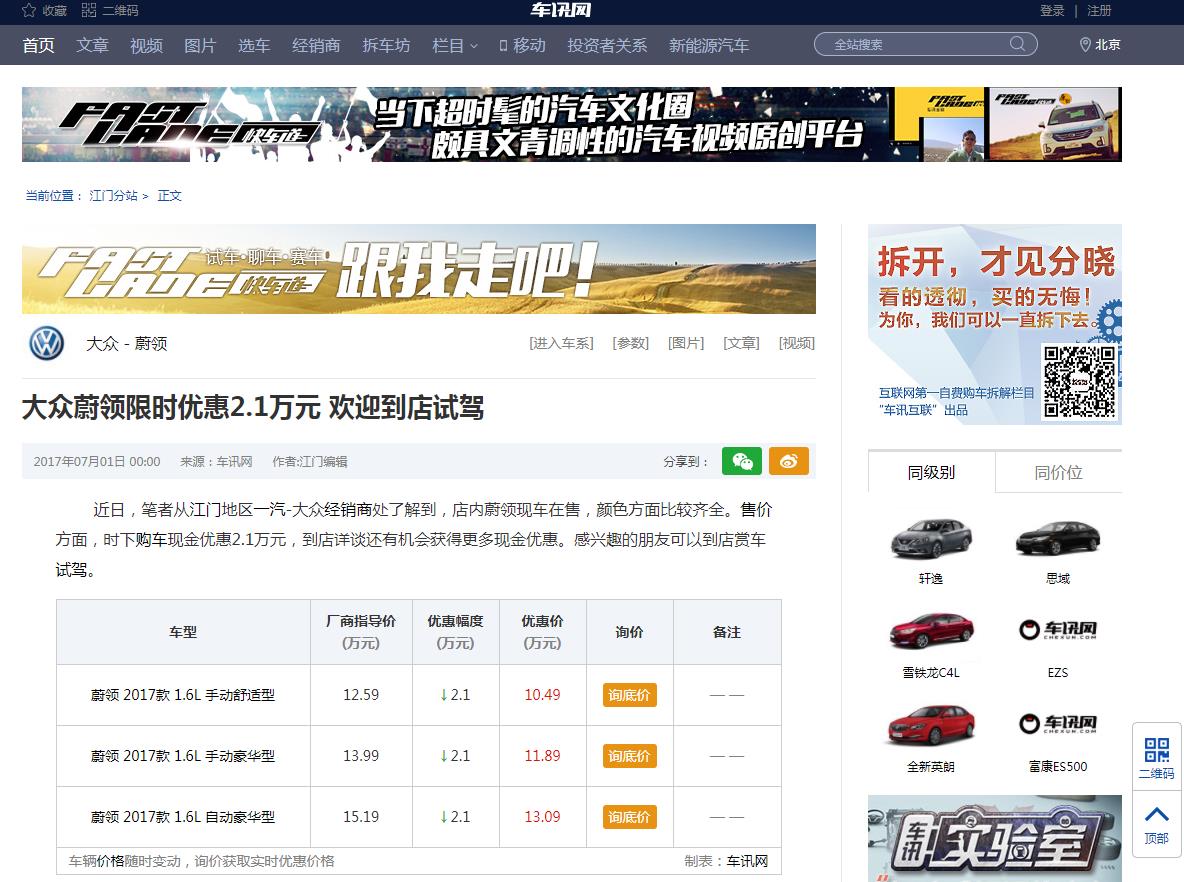The height and width of the screenshot is (882, 1184).
Task: Open the 图片 navigation item
Action: click(x=200, y=45)
